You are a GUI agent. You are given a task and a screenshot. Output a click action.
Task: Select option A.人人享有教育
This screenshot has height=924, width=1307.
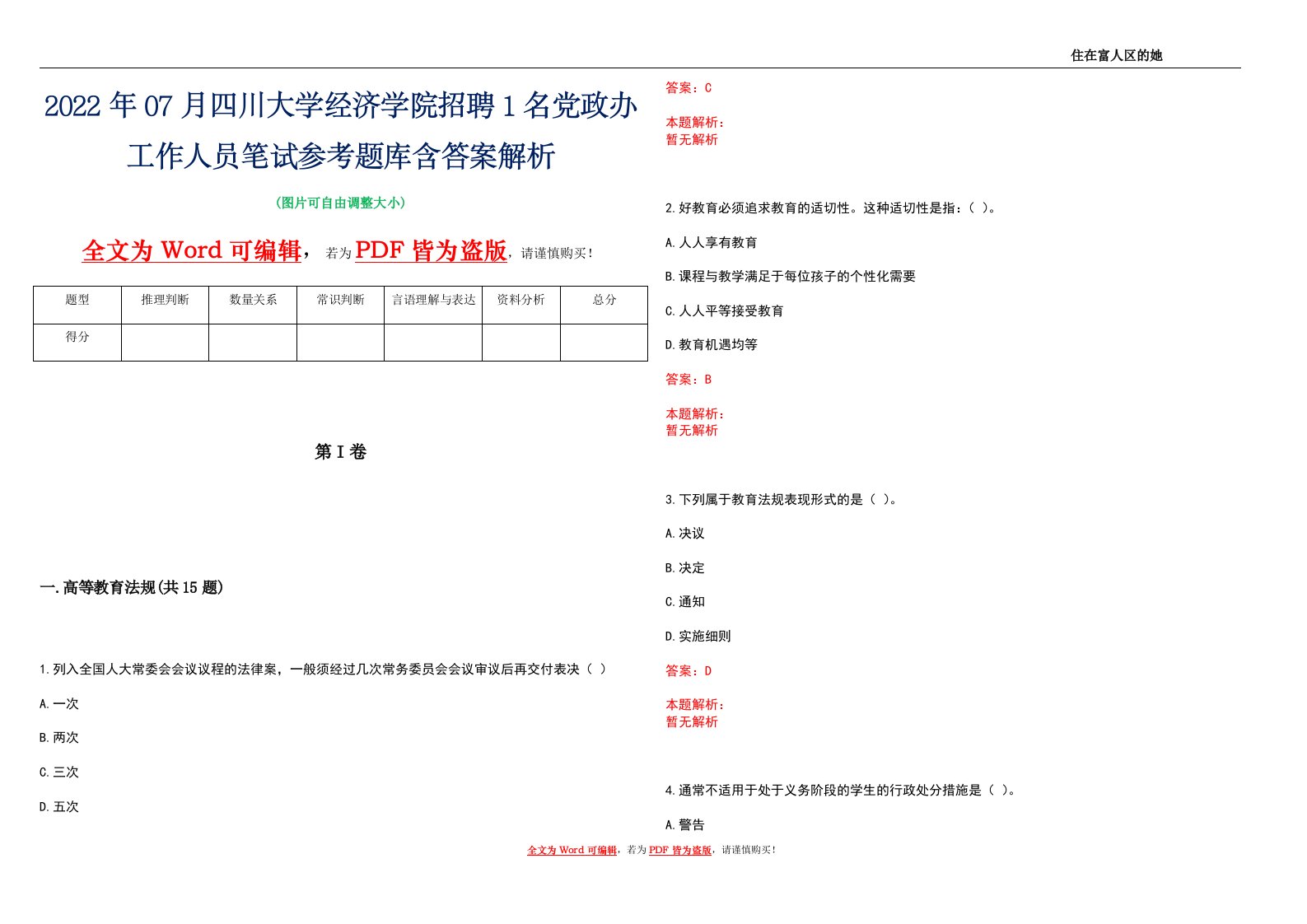[712, 243]
